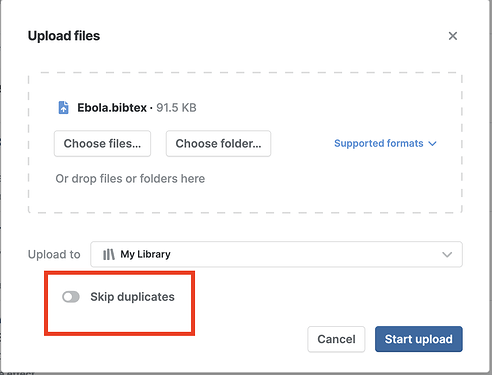
Task: Click the Ebola.bibtex file upload icon
Action: point(63,108)
